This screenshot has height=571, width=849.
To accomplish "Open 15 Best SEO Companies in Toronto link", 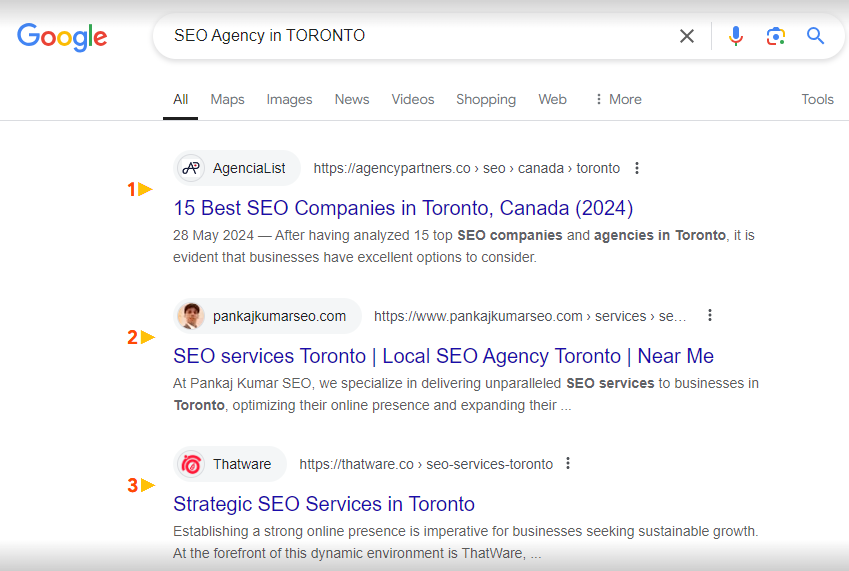I will 403,208.
